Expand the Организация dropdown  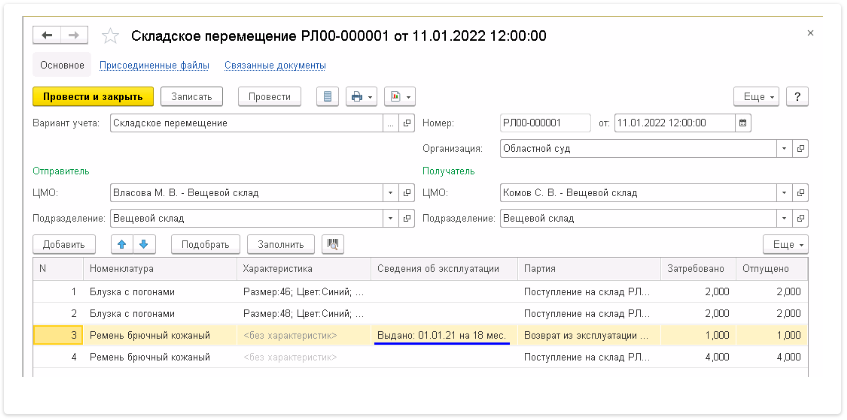(785, 148)
